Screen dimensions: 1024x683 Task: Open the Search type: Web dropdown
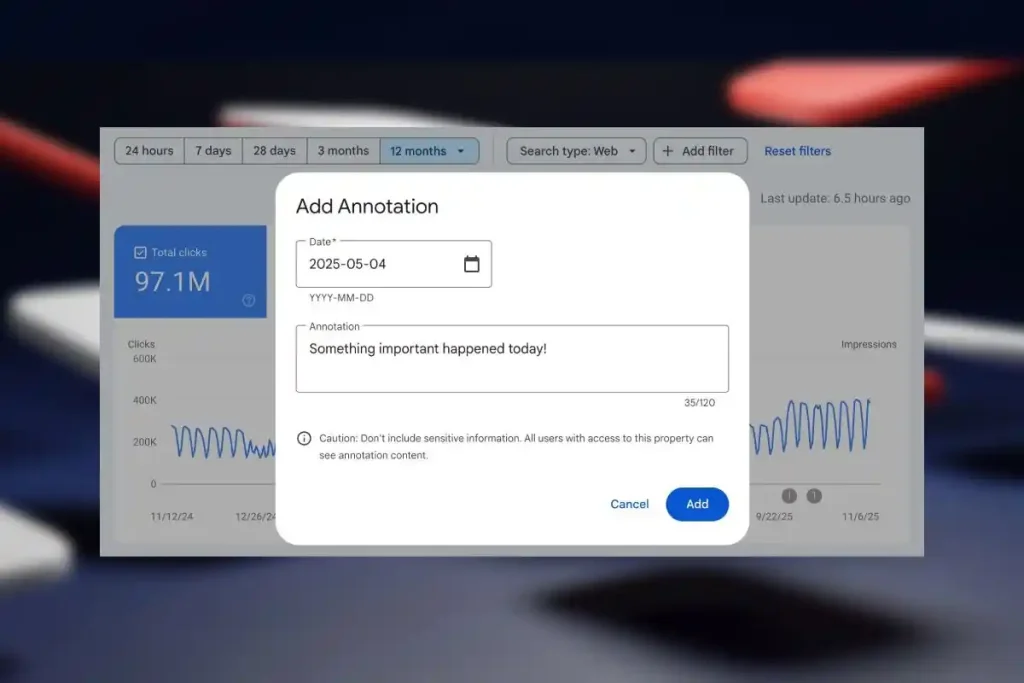577,151
